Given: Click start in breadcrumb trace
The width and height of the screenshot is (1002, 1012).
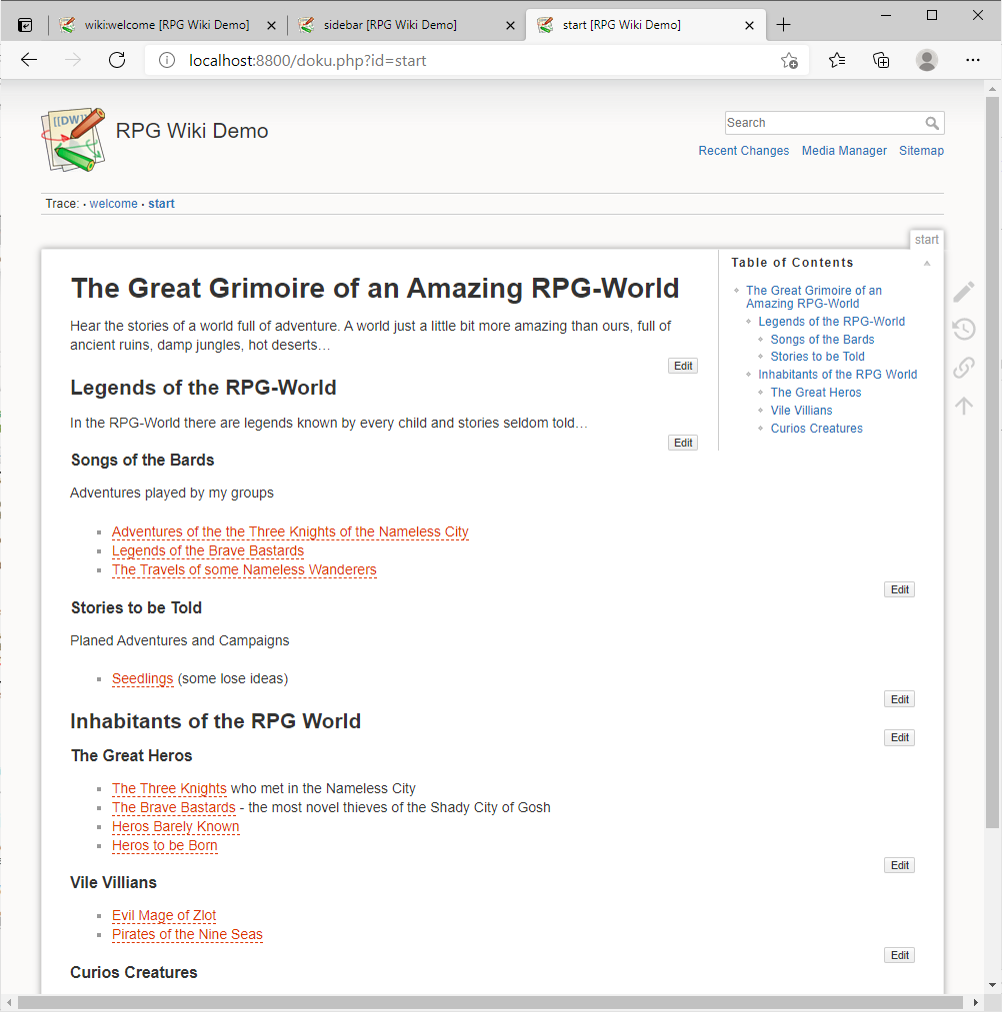Looking at the screenshot, I should pos(161,203).
